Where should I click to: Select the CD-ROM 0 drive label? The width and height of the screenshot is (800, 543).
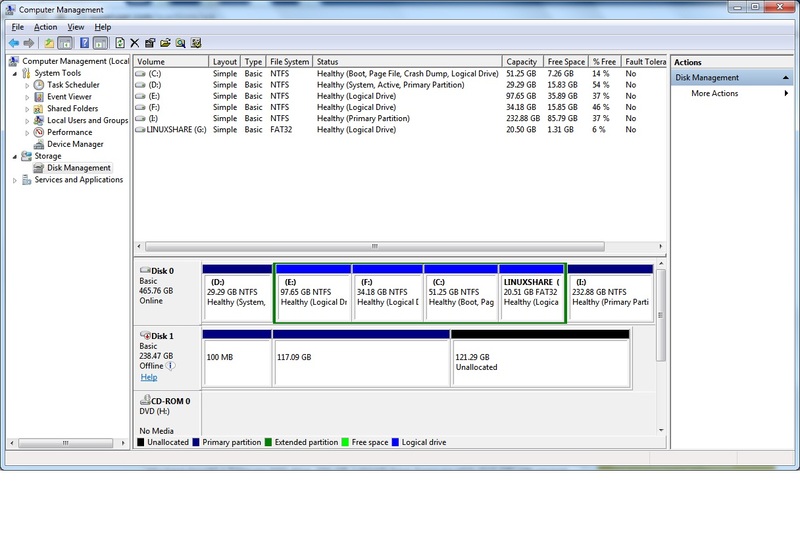pyautogui.click(x=168, y=415)
